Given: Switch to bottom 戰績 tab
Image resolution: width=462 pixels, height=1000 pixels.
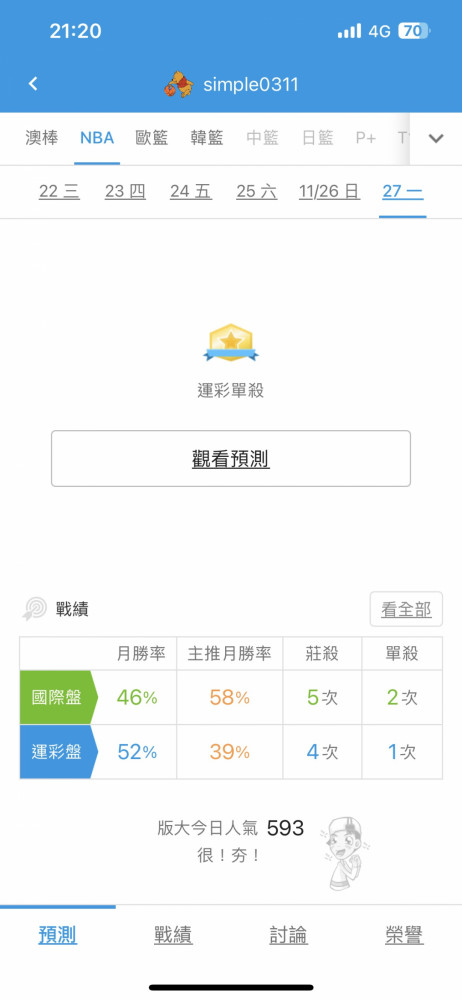Looking at the screenshot, I should (173, 936).
